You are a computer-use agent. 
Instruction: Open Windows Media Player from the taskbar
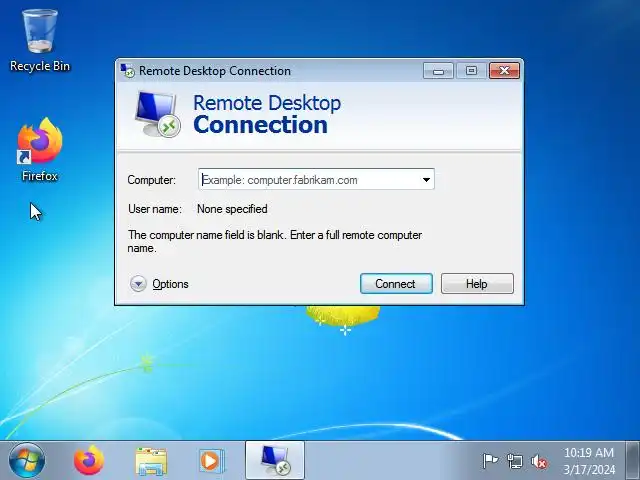click(x=211, y=461)
